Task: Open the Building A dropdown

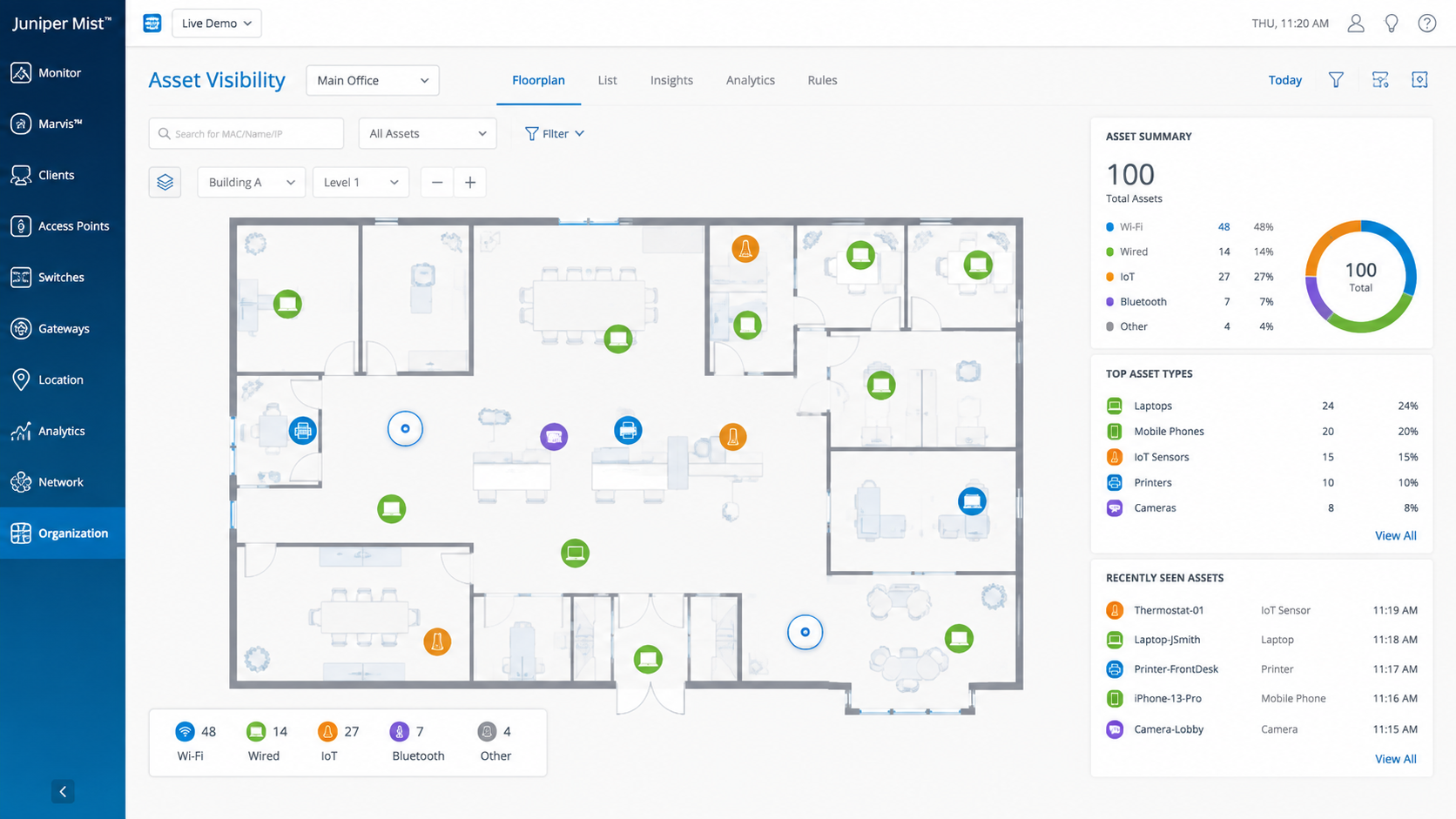Action: (252, 182)
